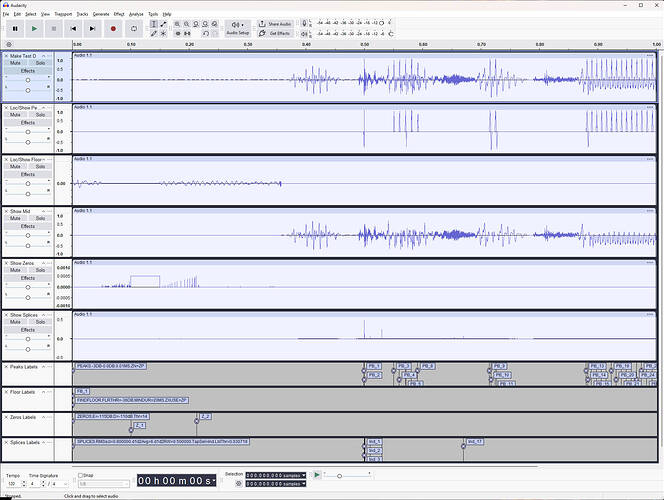
Task: Click gain slider on Make Test D track
Action: (x=28, y=80)
